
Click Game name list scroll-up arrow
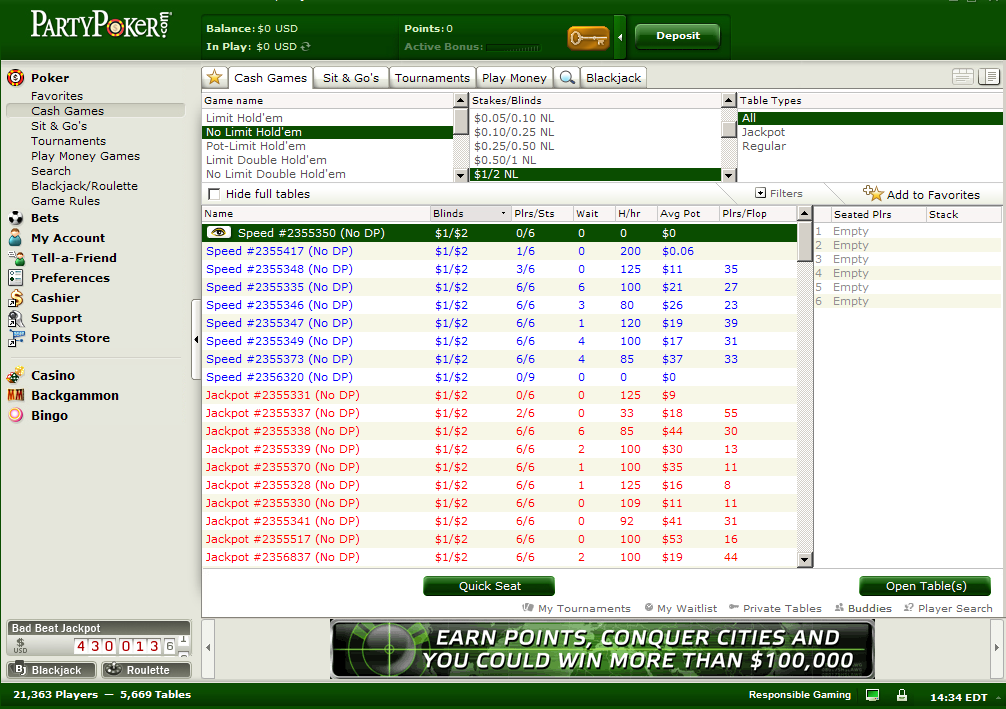(460, 100)
